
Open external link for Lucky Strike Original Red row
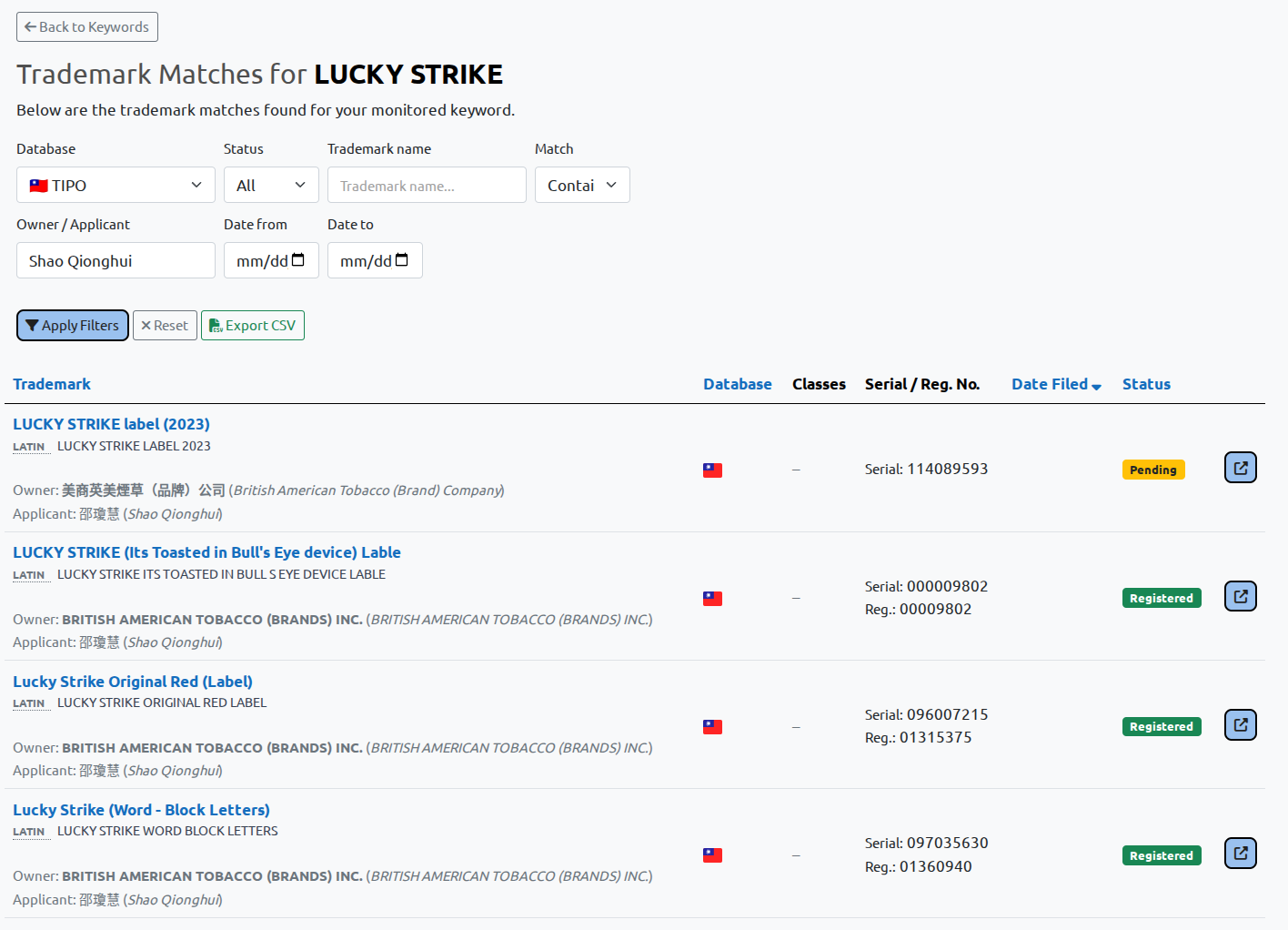1240,725
